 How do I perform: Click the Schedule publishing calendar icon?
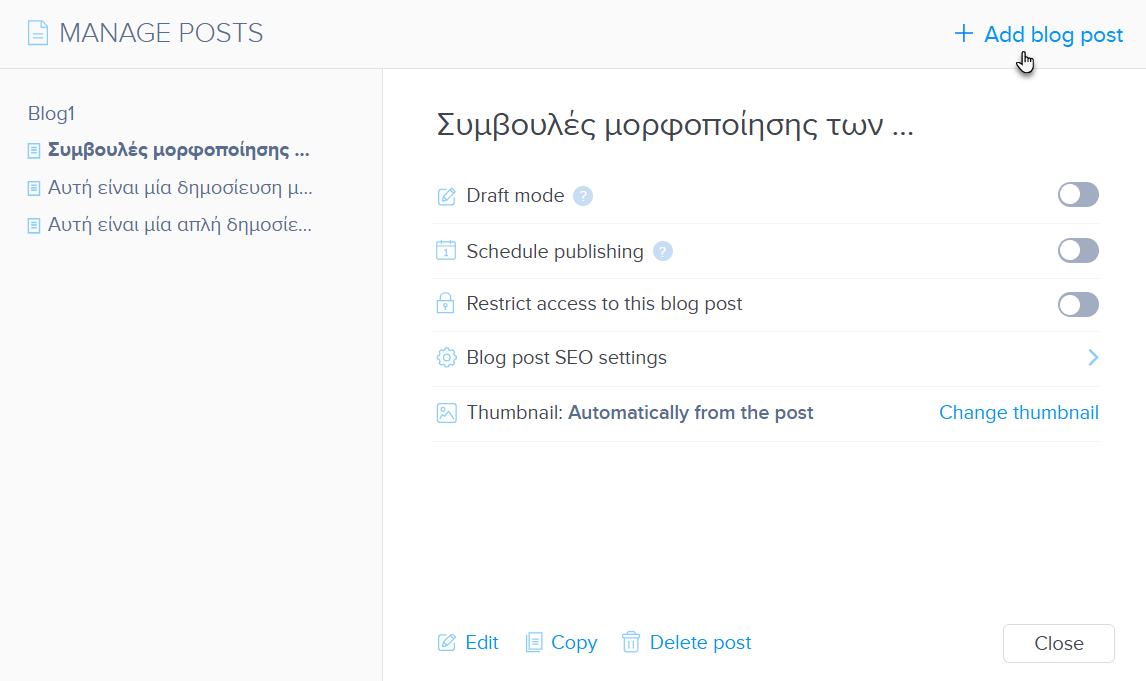(446, 251)
